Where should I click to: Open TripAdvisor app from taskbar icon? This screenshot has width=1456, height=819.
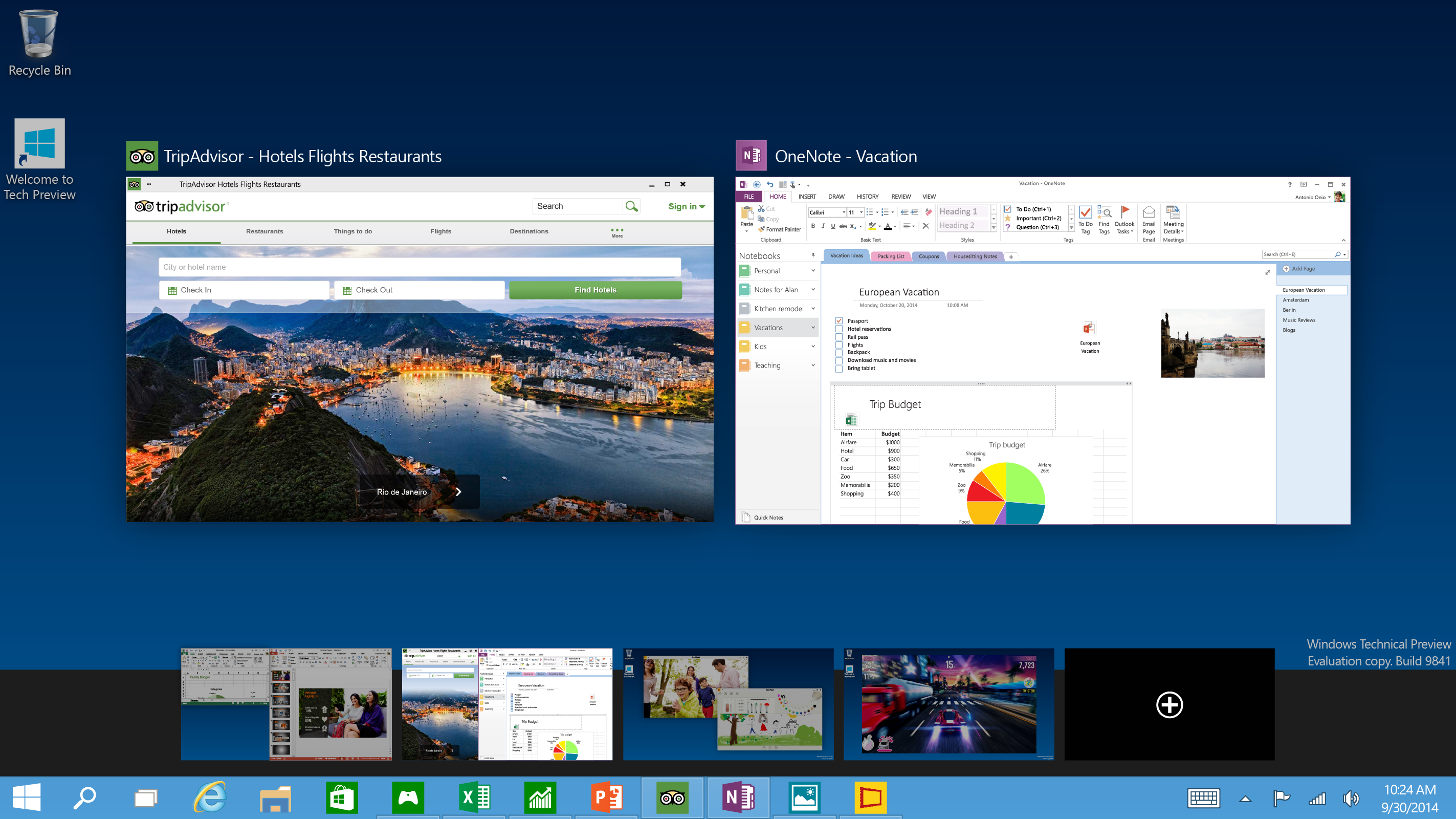pyautogui.click(x=671, y=796)
